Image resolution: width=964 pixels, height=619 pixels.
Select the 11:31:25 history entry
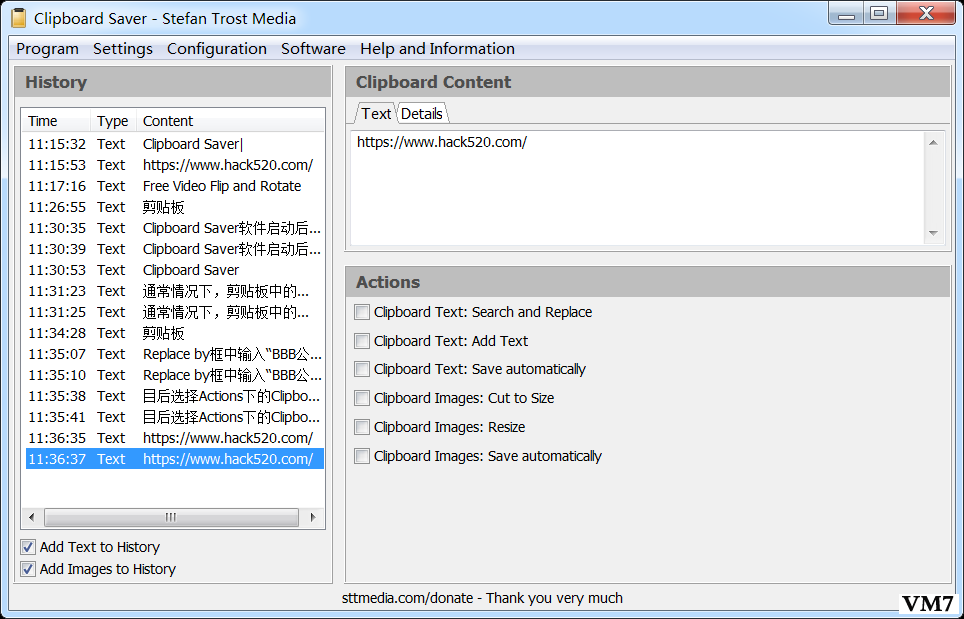click(x=175, y=312)
